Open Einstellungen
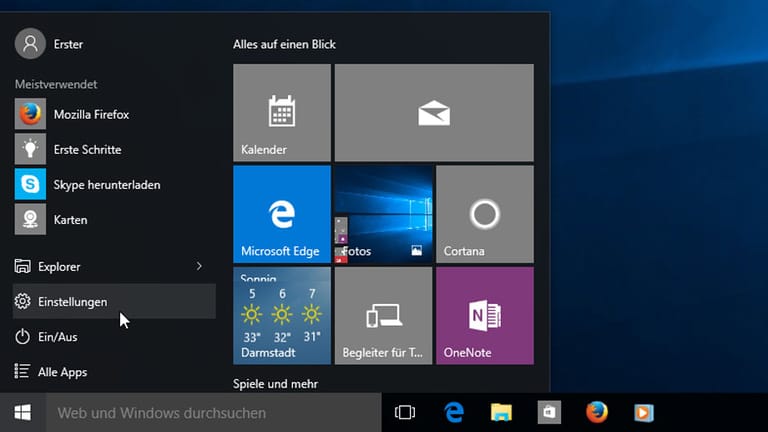This screenshot has width=768, height=432. pyautogui.click(x=115, y=302)
